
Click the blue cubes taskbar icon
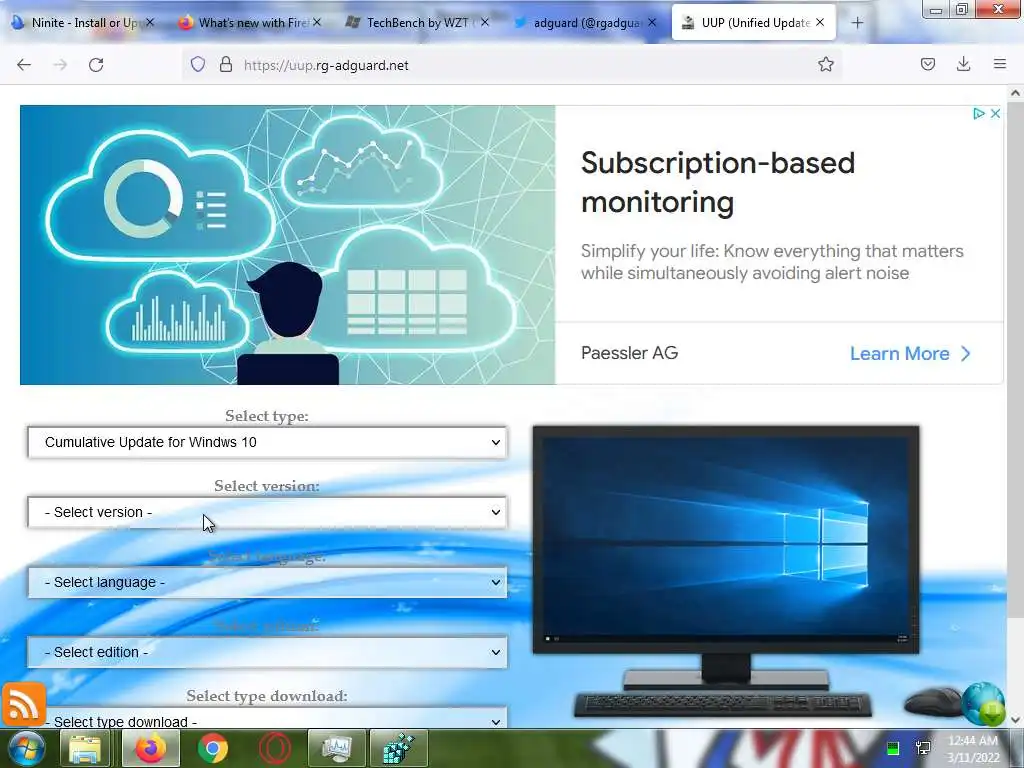[x=398, y=748]
